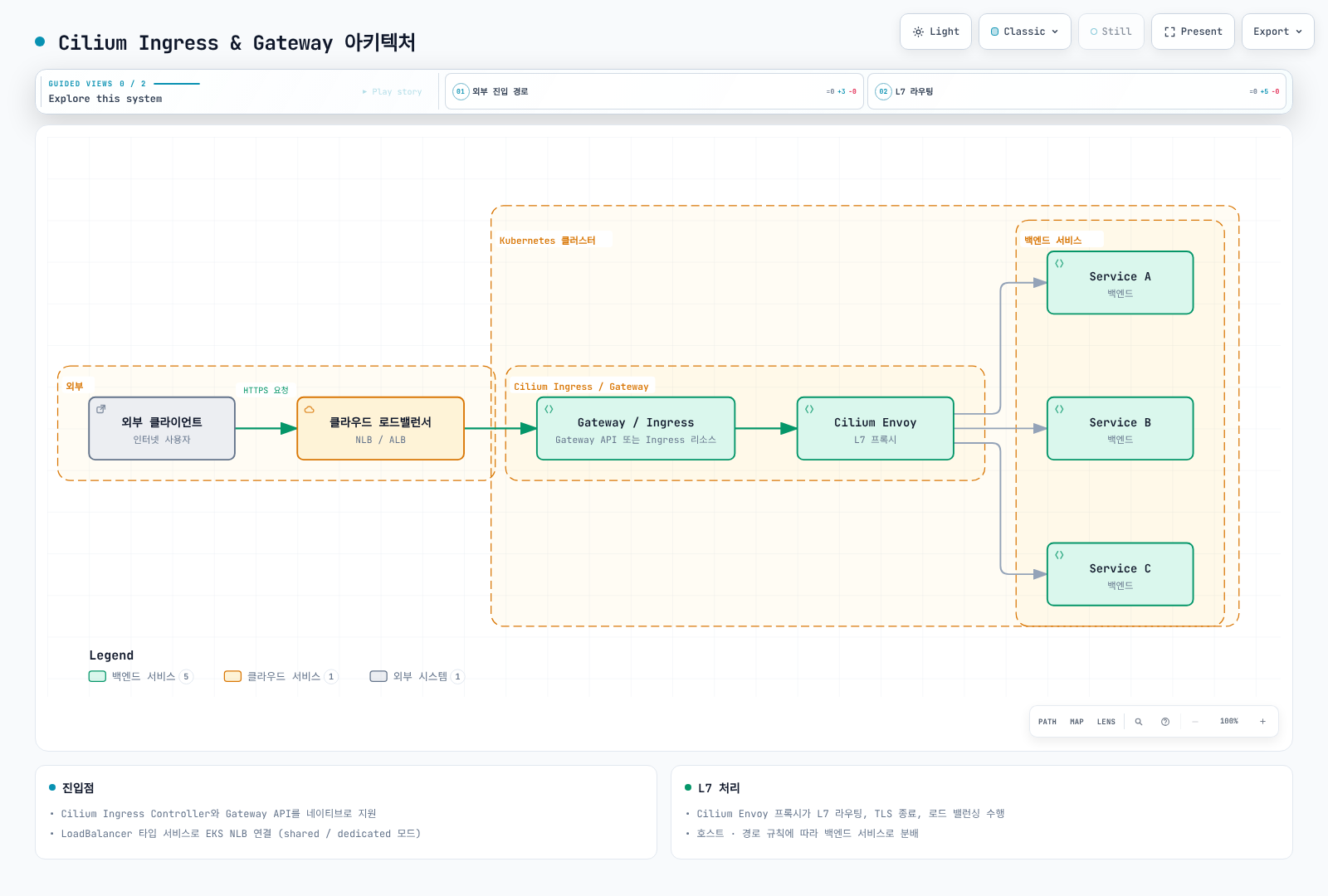
Task: Open the 100% zoom level control
Action: (1229, 722)
